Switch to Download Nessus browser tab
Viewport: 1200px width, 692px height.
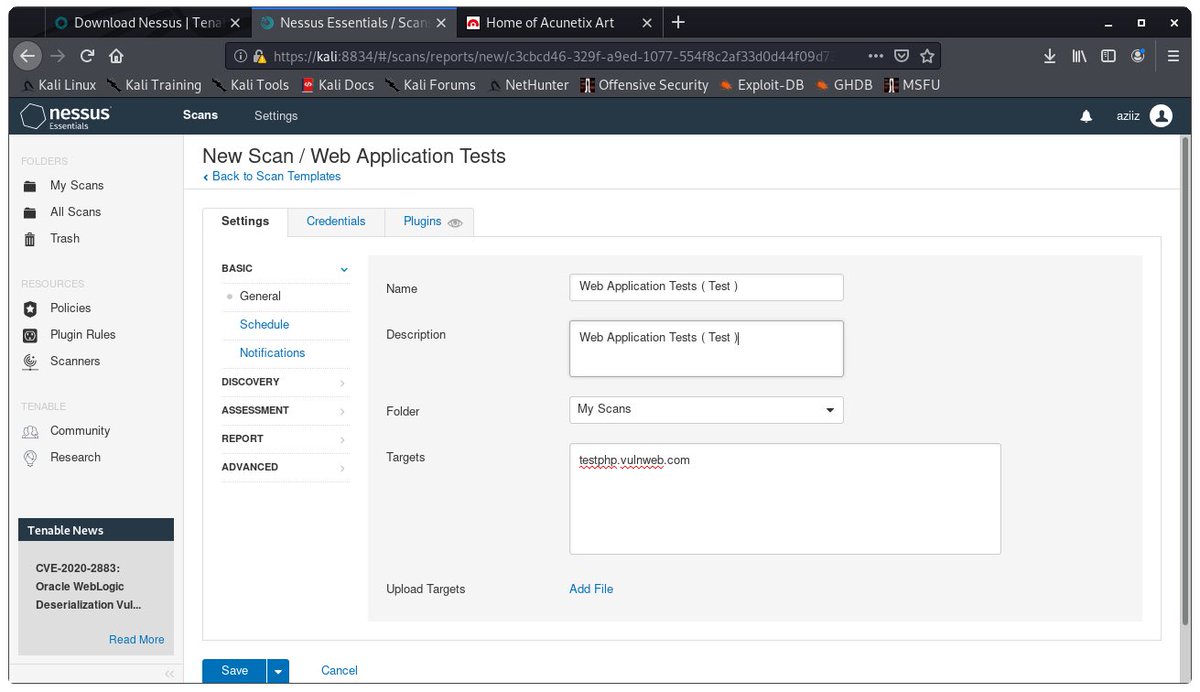point(146,22)
